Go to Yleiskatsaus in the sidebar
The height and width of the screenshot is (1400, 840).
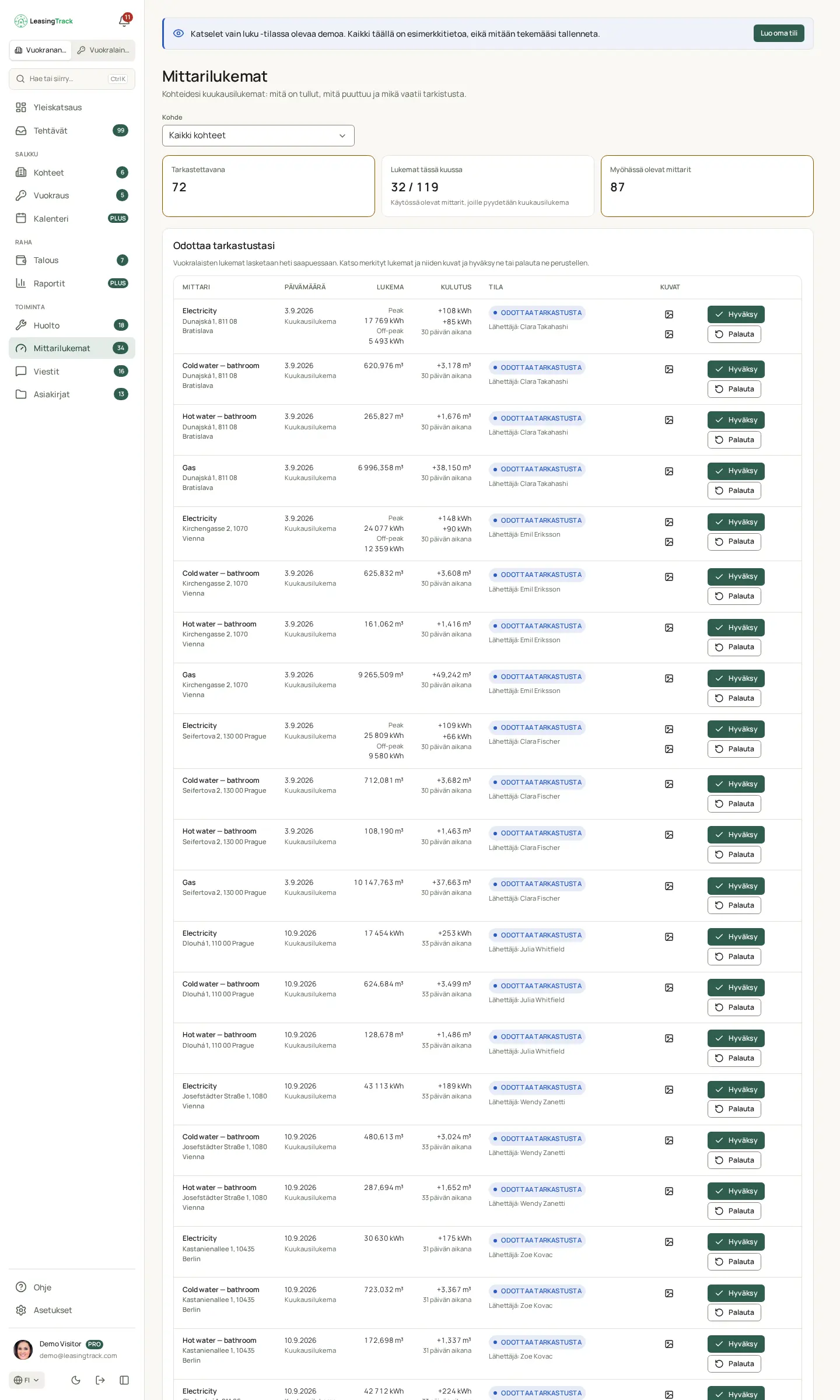pyautogui.click(x=72, y=107)
